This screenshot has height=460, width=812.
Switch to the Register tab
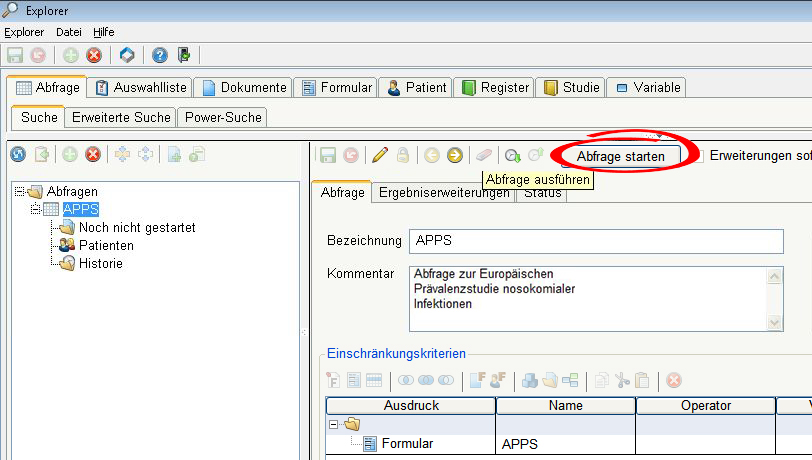point(495,88)
